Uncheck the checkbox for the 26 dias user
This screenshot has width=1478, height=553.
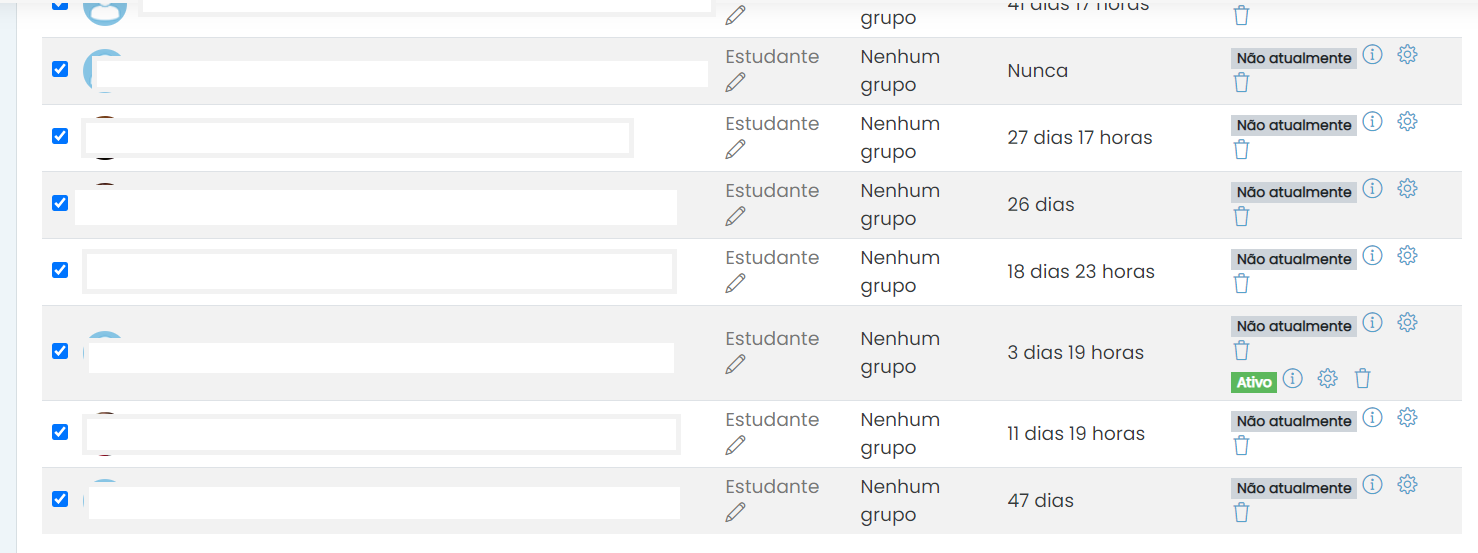click(x=60, y=203)
